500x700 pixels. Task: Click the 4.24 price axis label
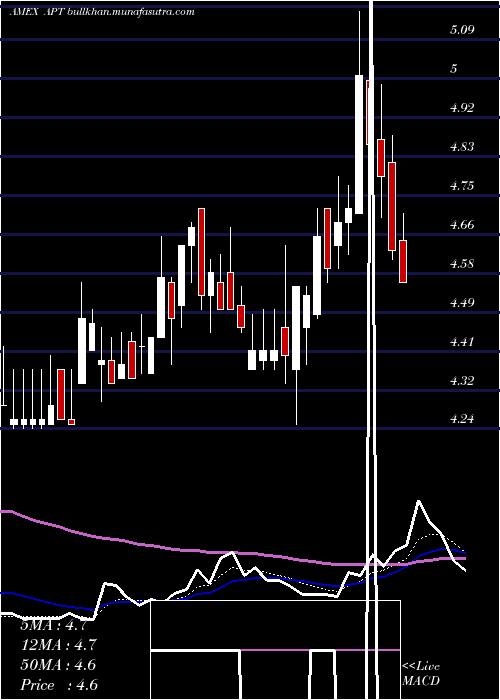click(462, 419)
